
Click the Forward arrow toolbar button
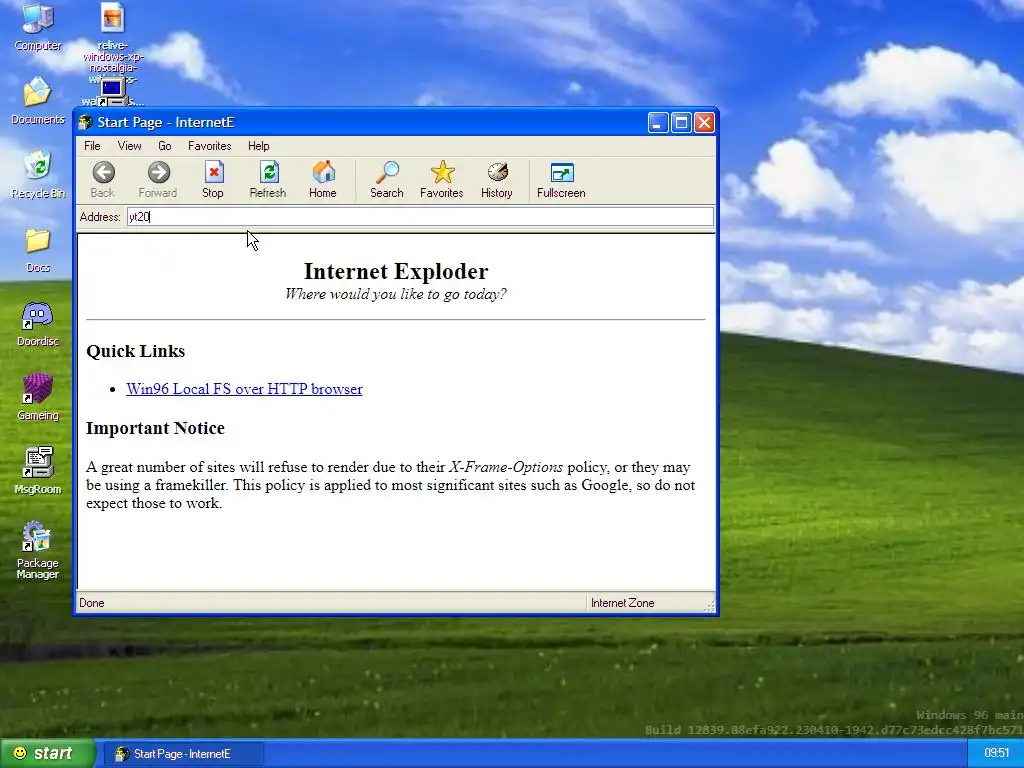tap(157, 180)
